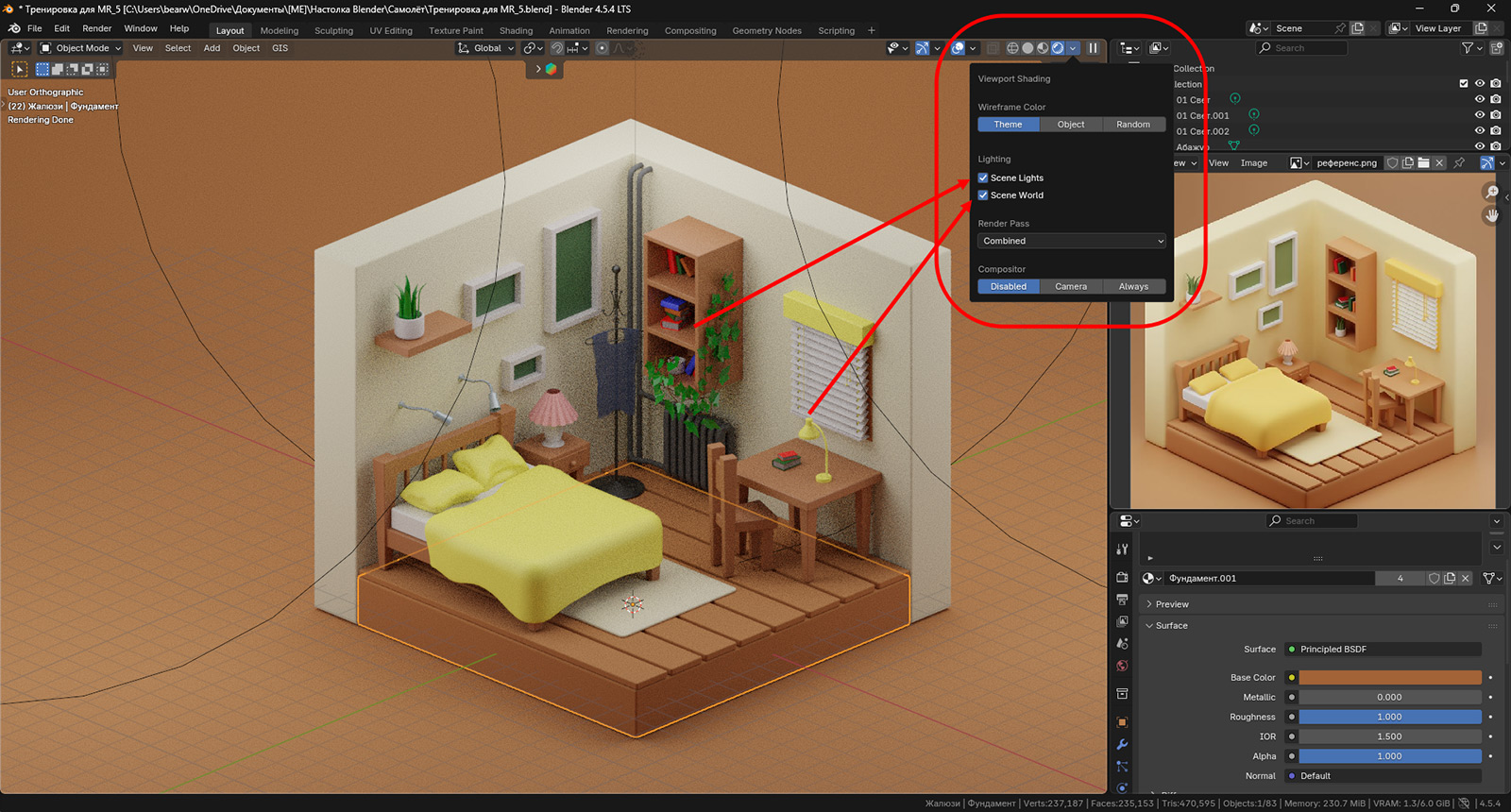Select solid viewport shading icon
Image resolution: width=1511 pixels, height=812 pixels.
(1027, 48)
